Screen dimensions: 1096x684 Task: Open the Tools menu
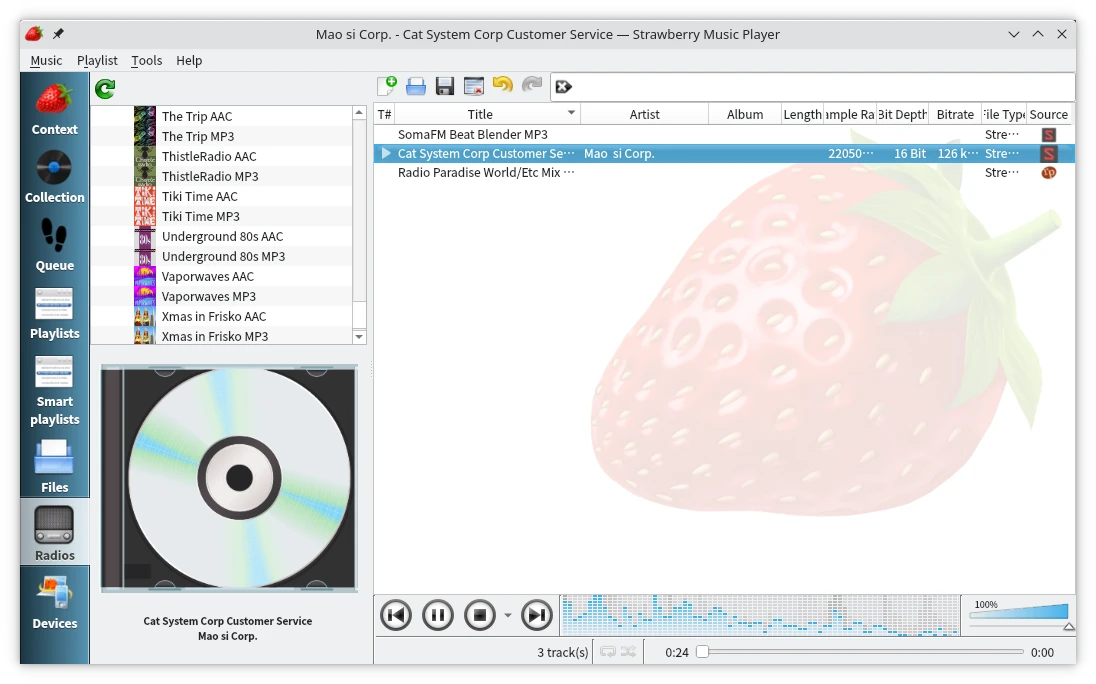click(x=146, y=60)
